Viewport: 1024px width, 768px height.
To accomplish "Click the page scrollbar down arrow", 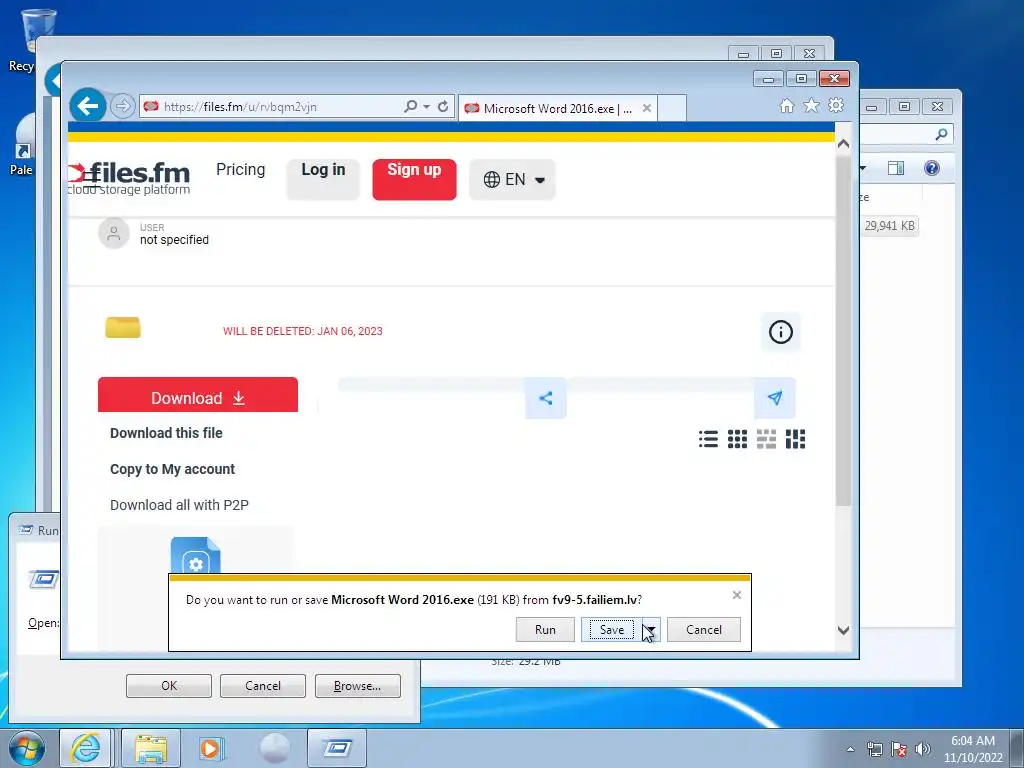I will (843, 630).
